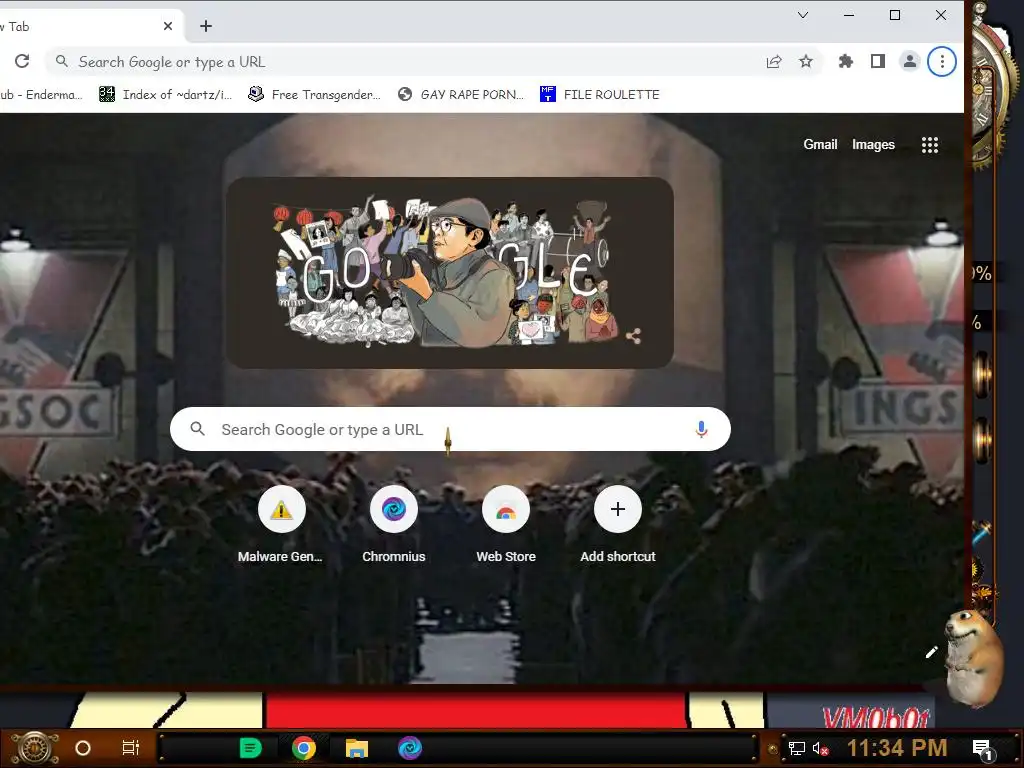Click the hamster desktop mascot
Image resolution: width=1024 pixels, height=768 pixels.
[976, 658]
